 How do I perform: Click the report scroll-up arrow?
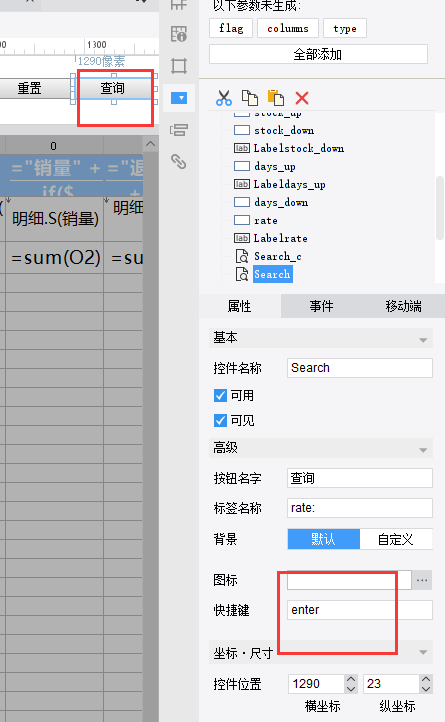tap(150, 144)
